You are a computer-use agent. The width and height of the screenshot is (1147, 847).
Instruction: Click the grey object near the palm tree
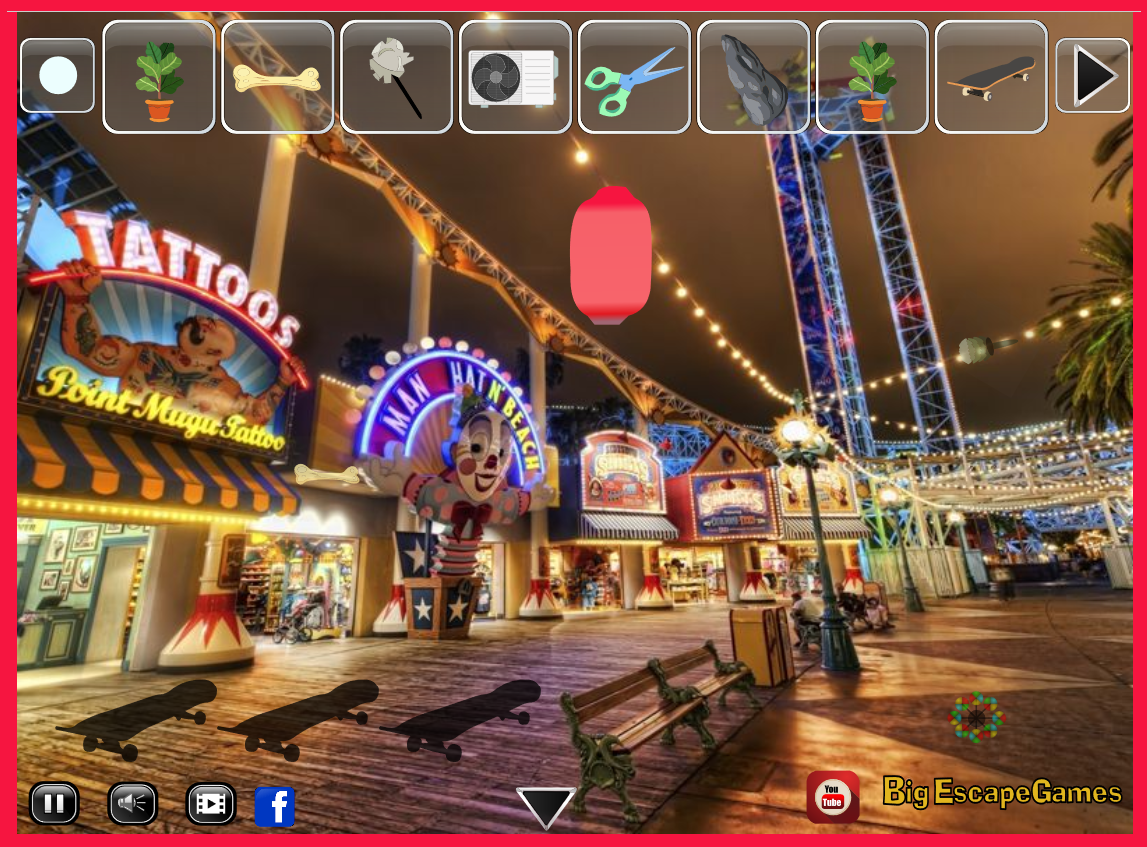[x=975, y=350]
